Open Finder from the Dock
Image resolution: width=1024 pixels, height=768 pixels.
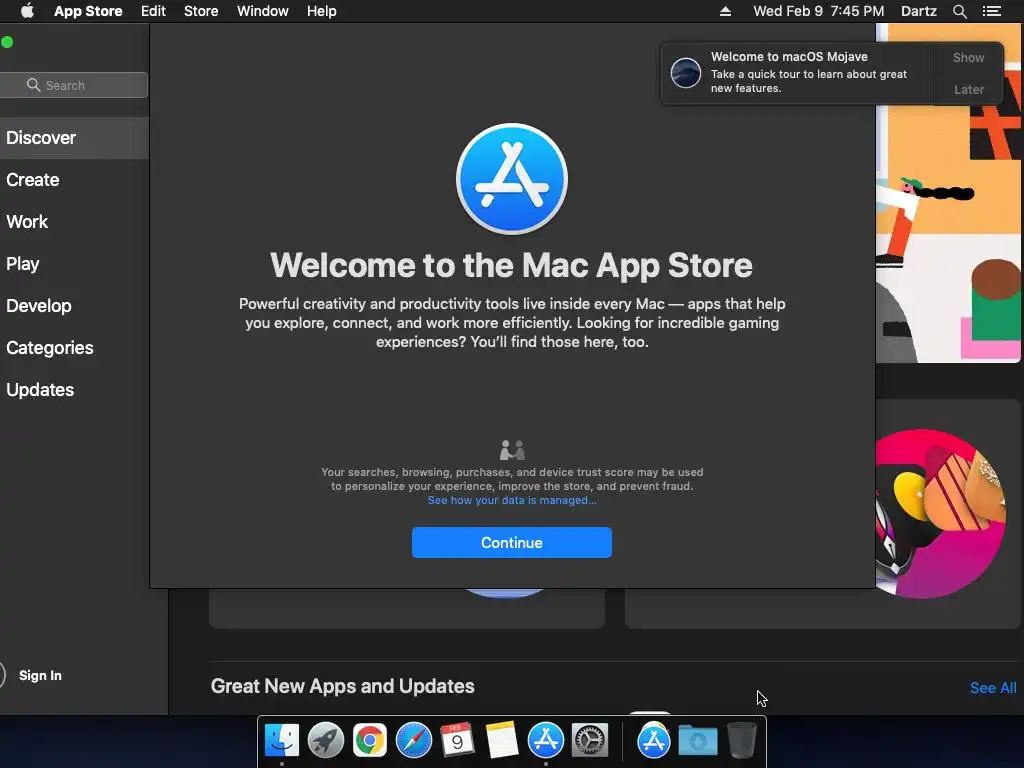pos(282,740)
